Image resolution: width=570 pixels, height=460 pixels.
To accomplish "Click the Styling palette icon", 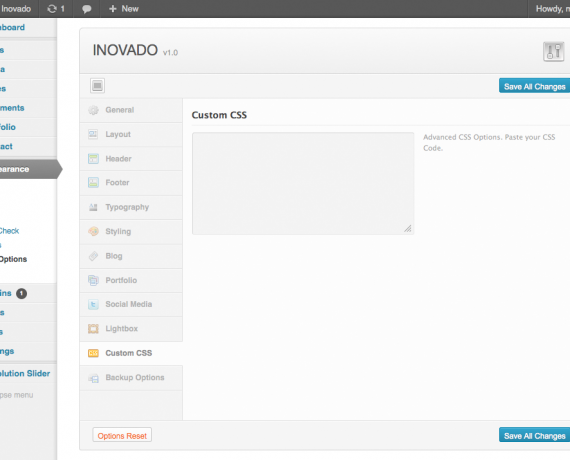I will click(93, 231).
